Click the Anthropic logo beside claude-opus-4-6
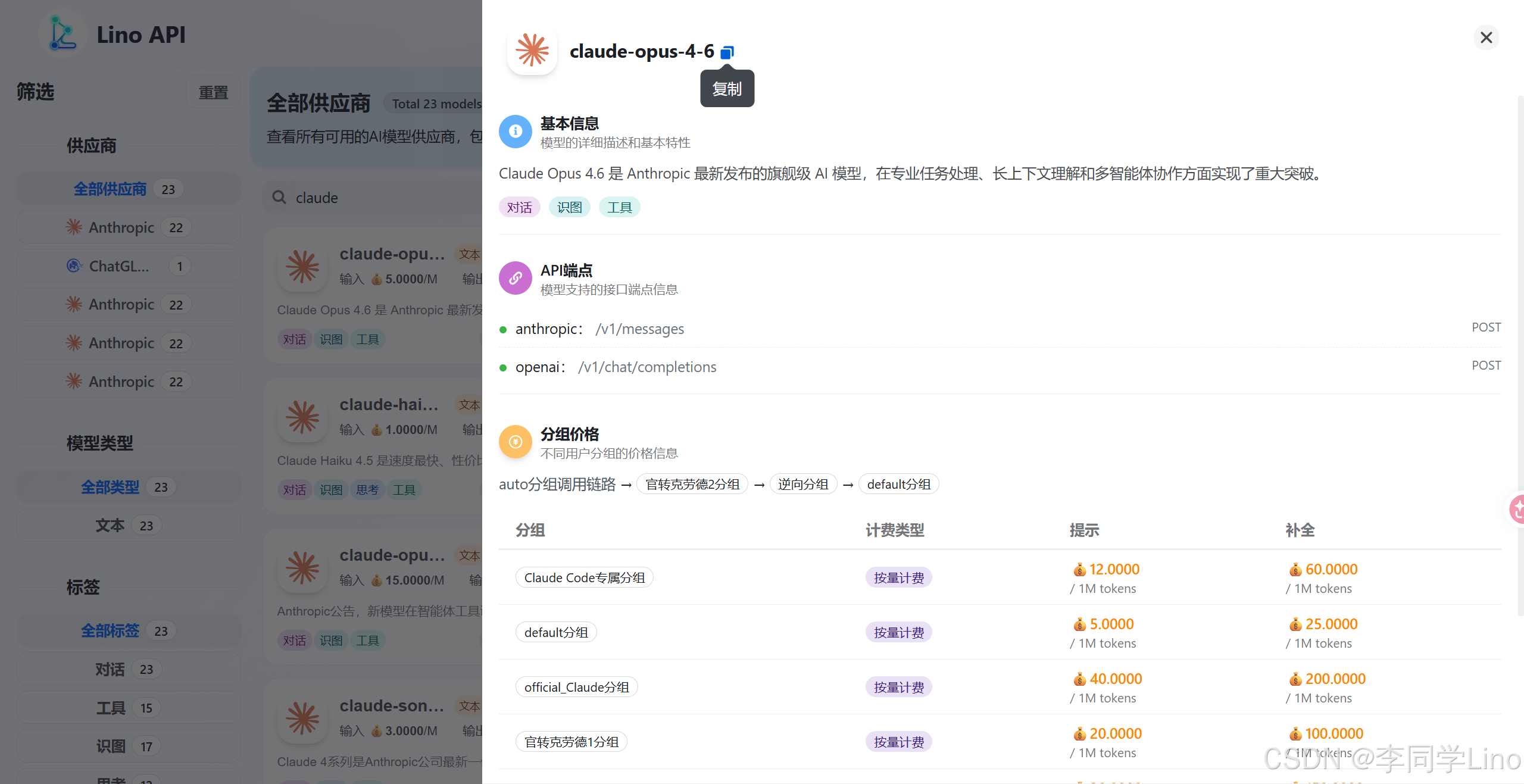Screen dimensions: 1524x784 point(532,51)
